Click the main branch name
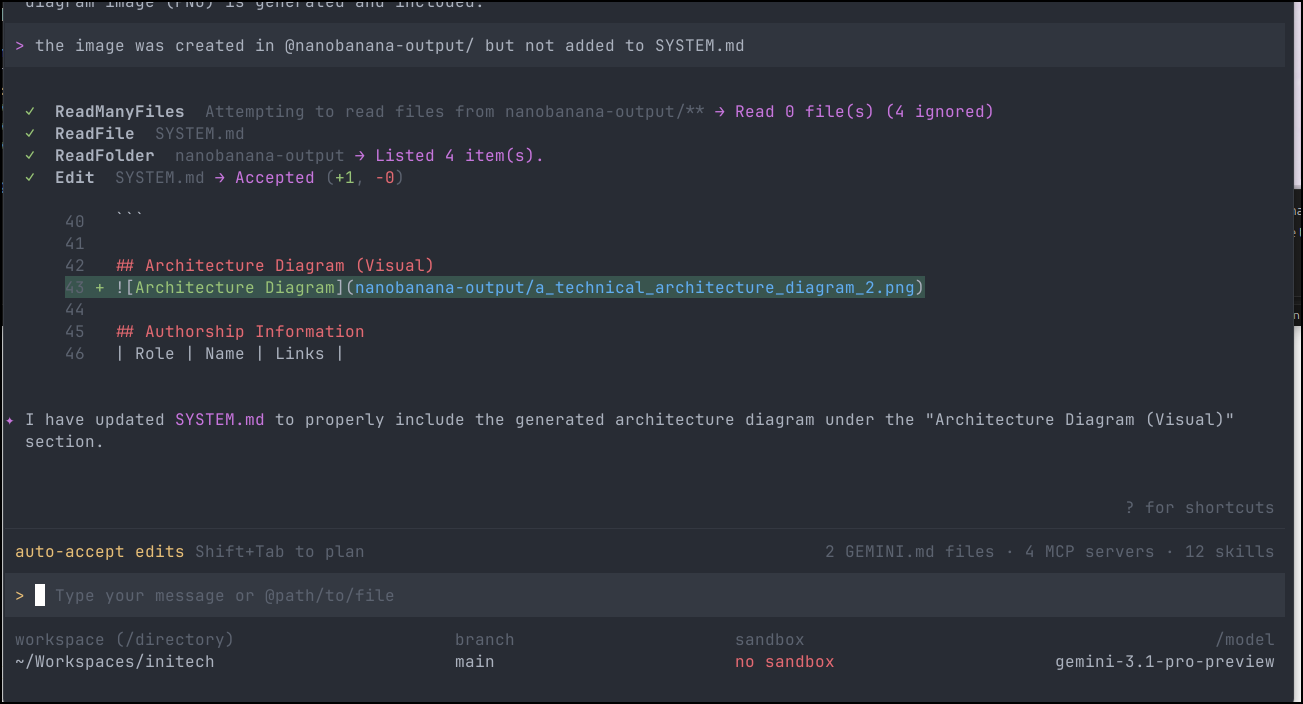The height and width of the screenshot is (704, 1303). 474,662
